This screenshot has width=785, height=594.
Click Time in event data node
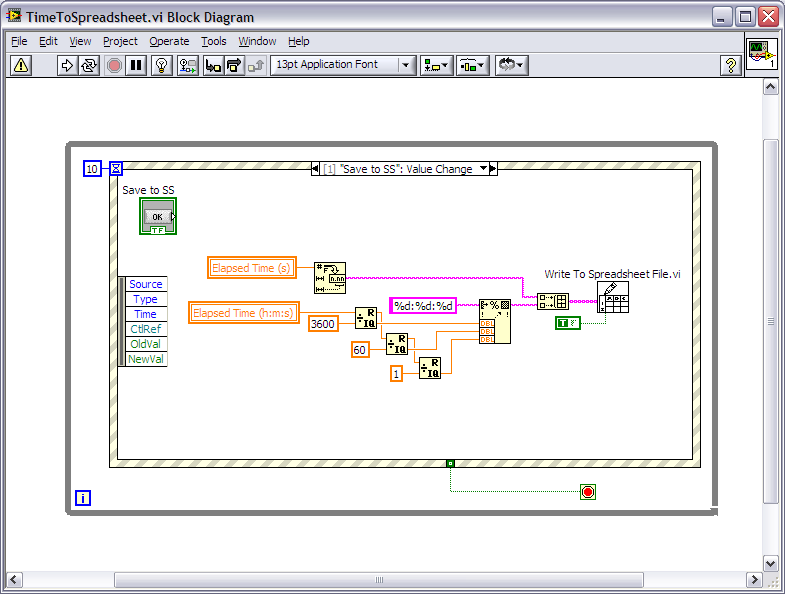click(146, 314)
